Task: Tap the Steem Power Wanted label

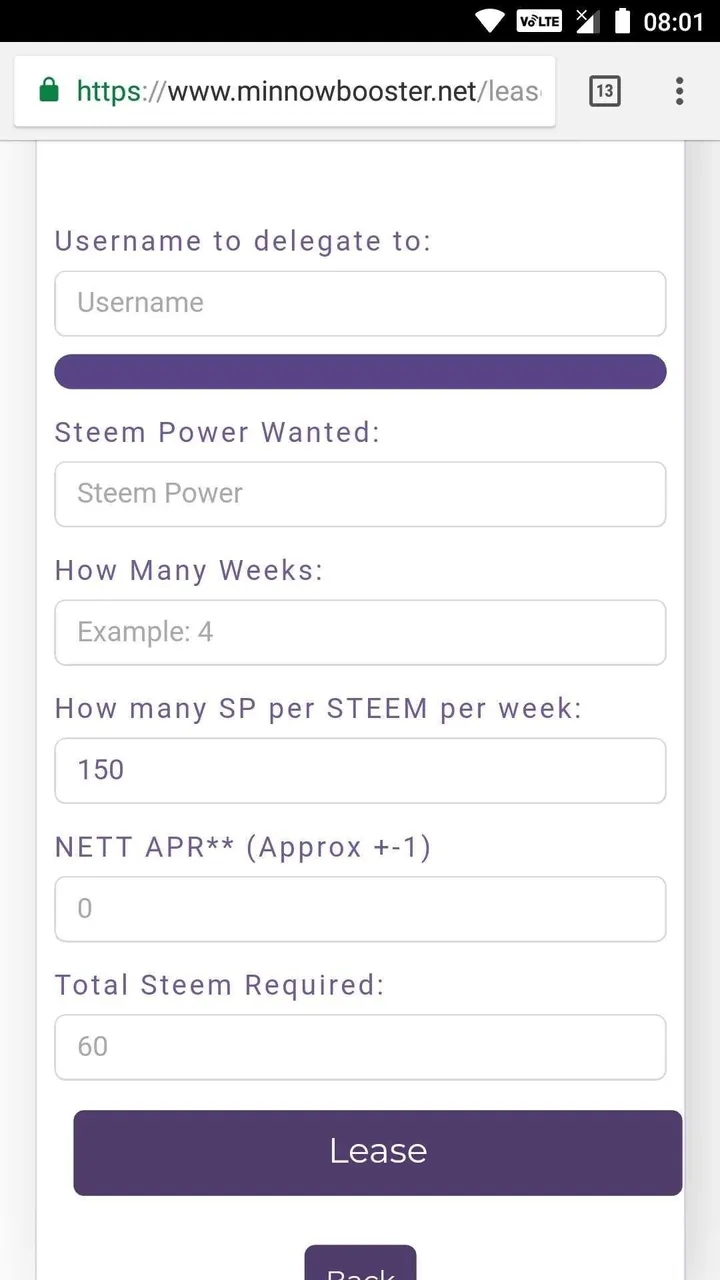Action: [x=217, y=433]
